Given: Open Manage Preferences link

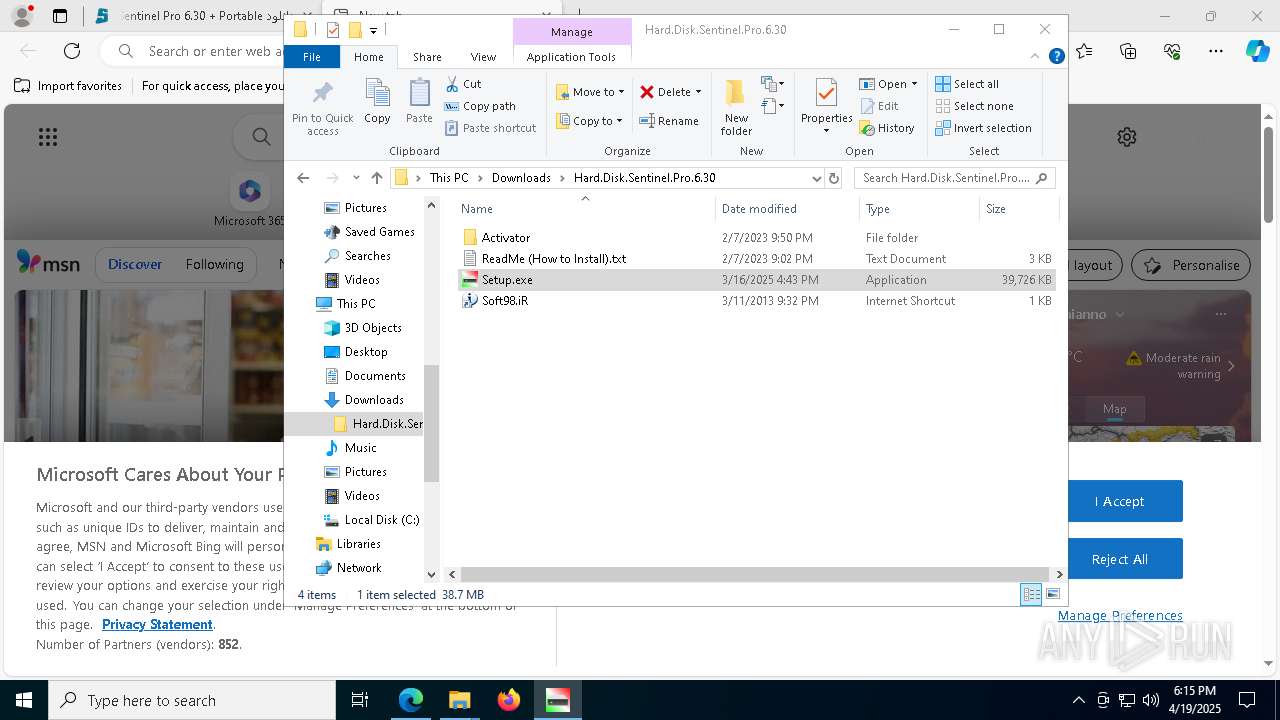Looking at the screenshot, I should 1120,615.
